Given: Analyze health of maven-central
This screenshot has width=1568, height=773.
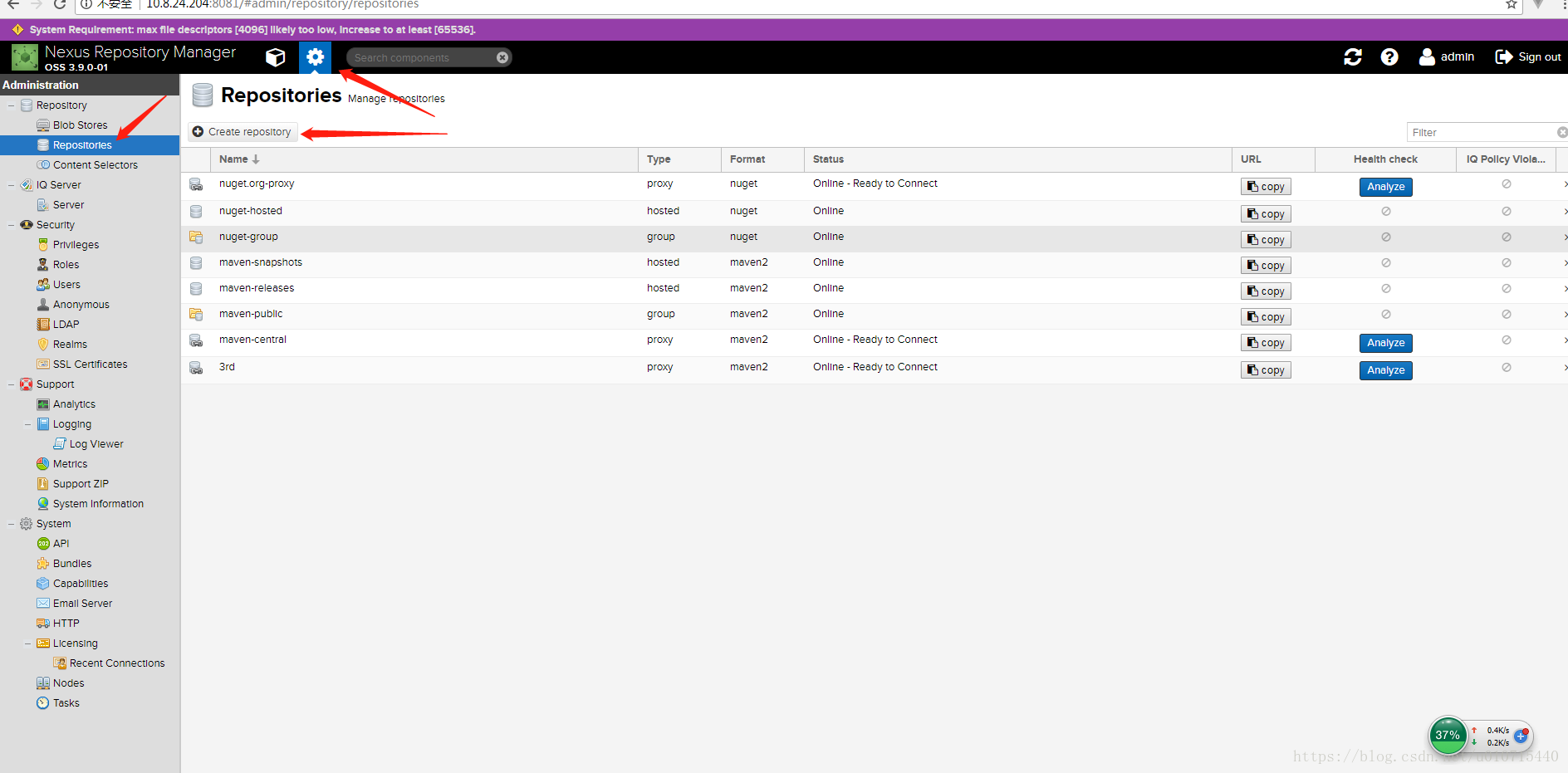Looking at the screenshot, I should (x=1385, y=343).
